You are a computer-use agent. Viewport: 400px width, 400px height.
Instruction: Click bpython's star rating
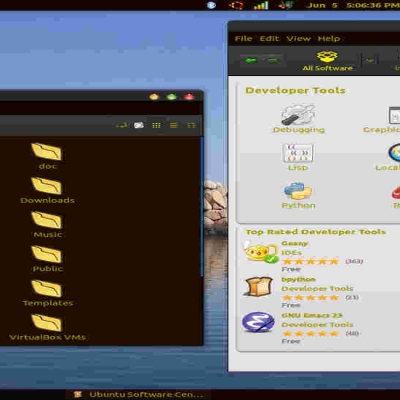tap(310, 297)
